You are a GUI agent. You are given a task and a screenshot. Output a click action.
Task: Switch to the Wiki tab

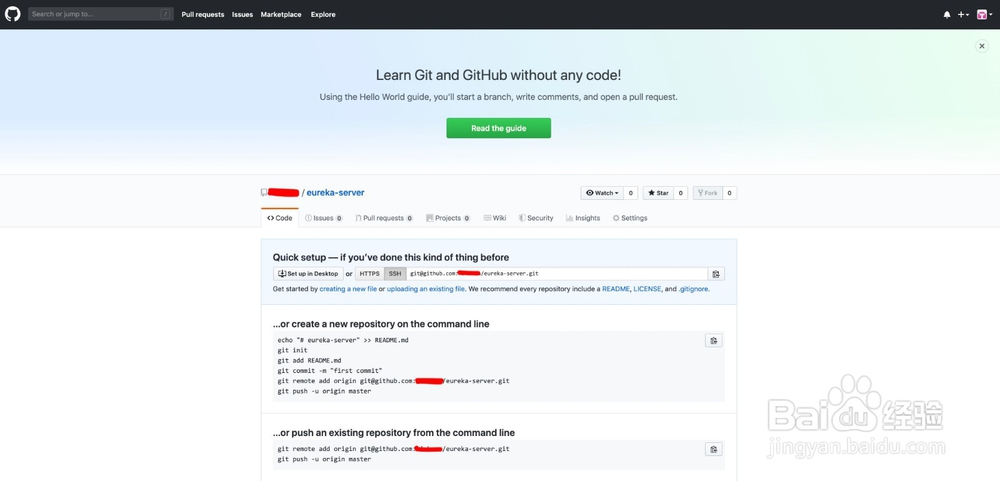495,218
